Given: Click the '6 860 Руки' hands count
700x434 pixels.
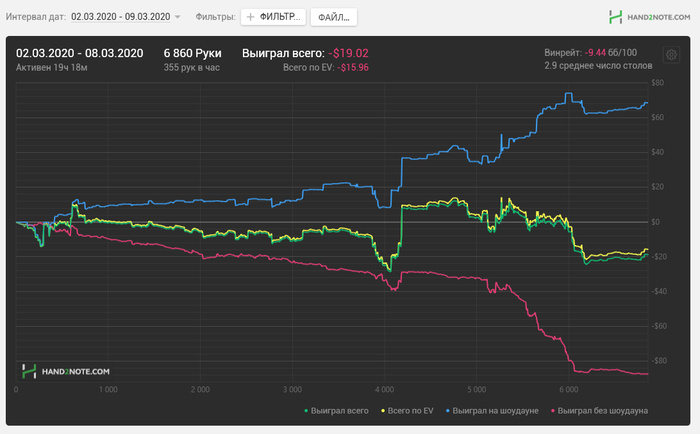Looking at the screenshot, I should click(x=192, y=53).
